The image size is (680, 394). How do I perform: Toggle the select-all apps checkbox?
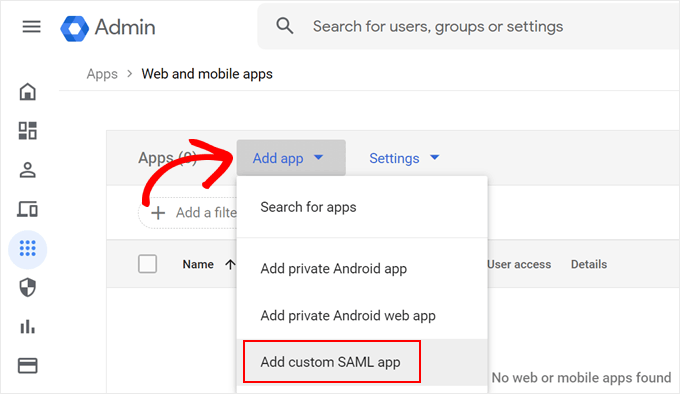click(147, 264)
